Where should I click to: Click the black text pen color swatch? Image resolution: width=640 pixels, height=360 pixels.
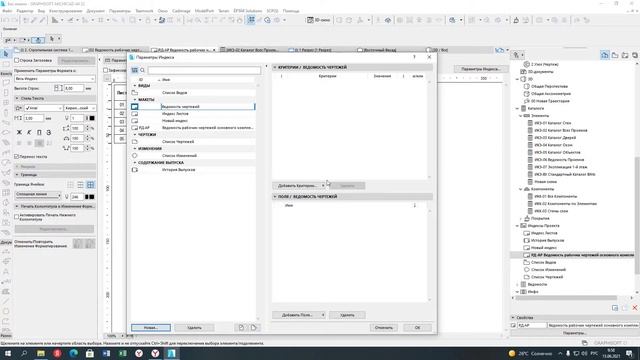click(92, 118)
